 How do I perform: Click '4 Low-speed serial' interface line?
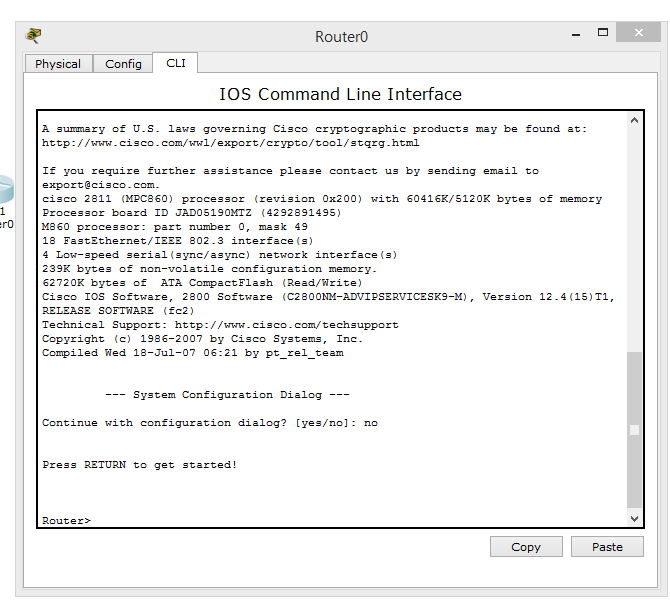220,255
